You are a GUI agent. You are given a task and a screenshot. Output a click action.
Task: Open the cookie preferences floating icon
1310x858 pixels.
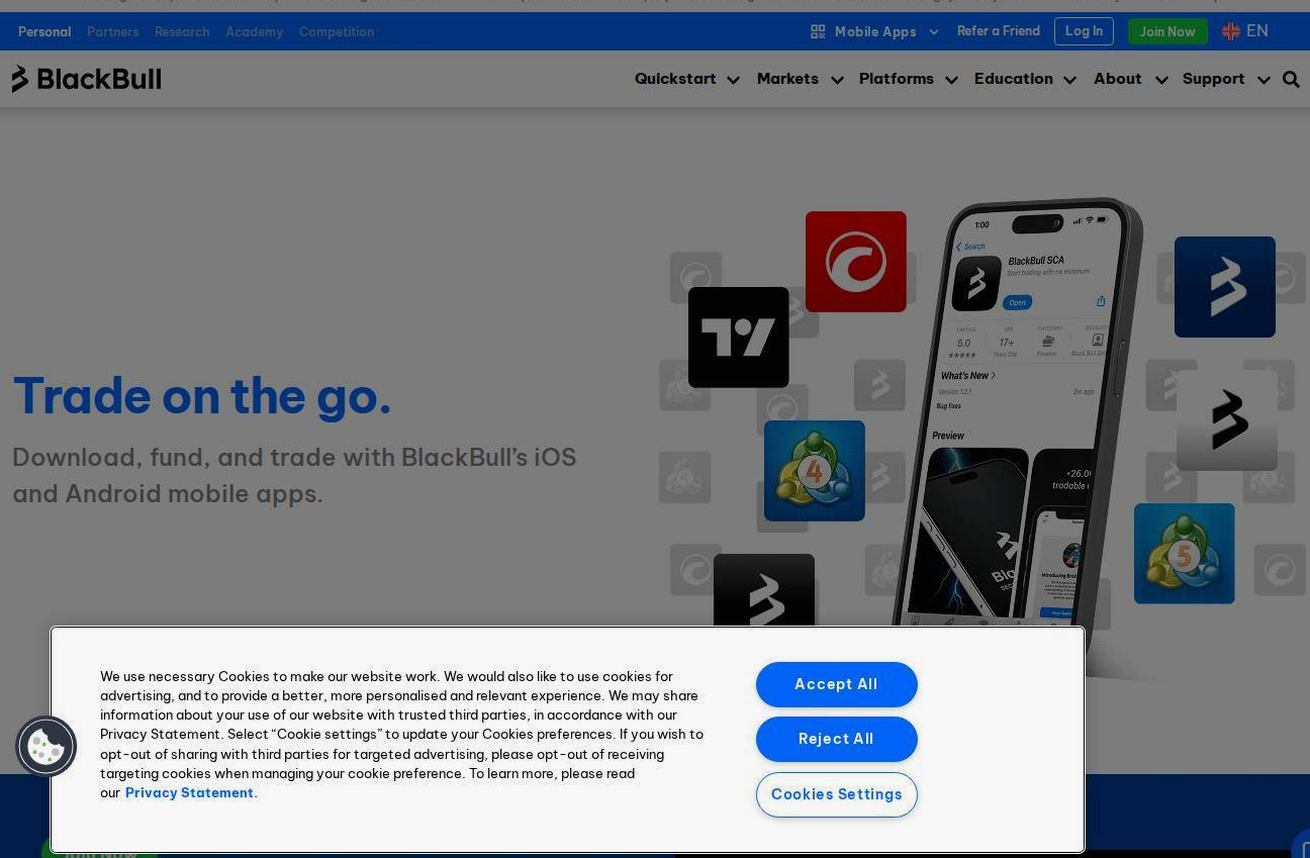click(46, 746)
